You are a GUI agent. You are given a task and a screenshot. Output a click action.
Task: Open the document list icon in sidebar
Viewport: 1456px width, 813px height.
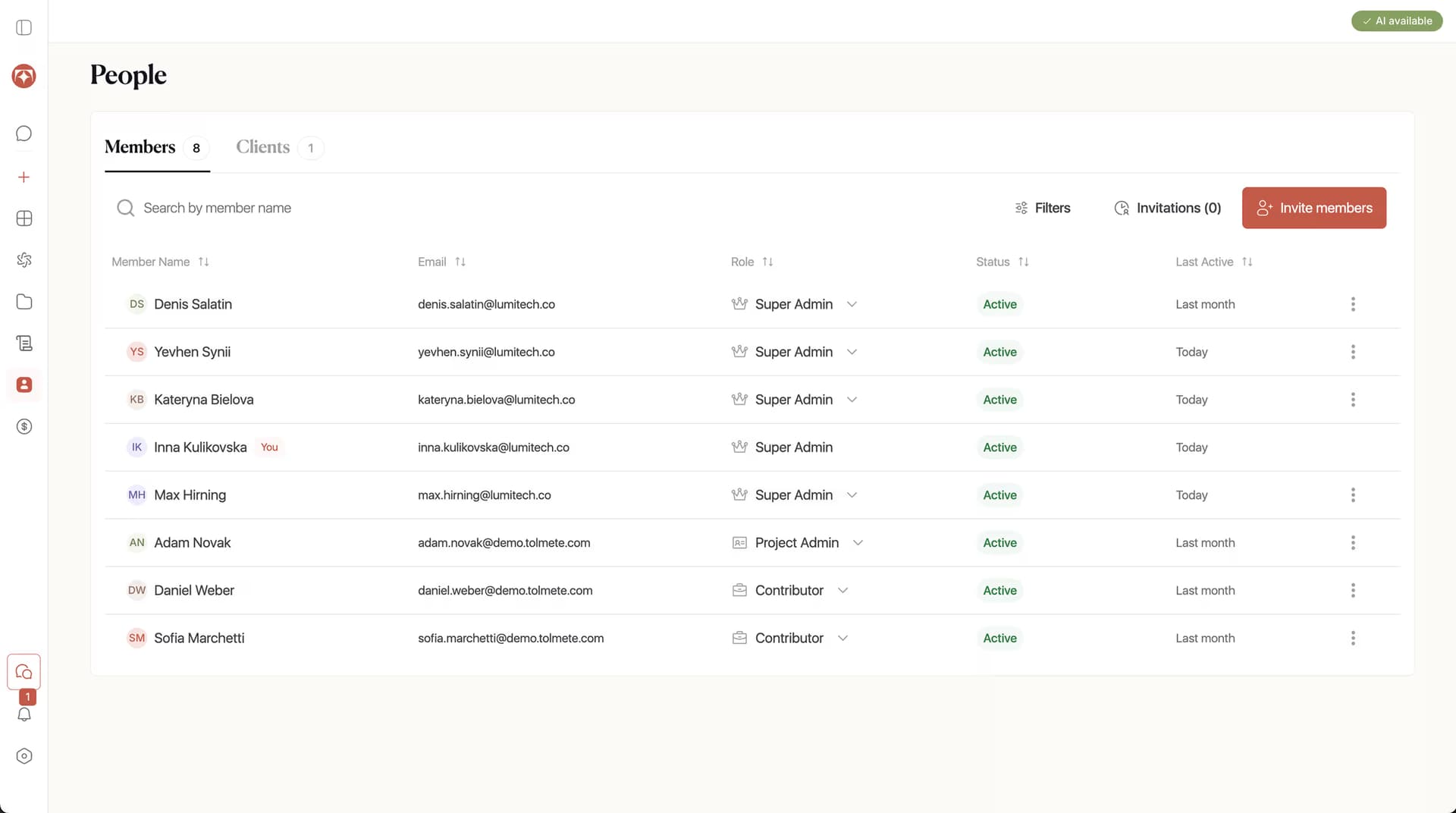(24, 344)
